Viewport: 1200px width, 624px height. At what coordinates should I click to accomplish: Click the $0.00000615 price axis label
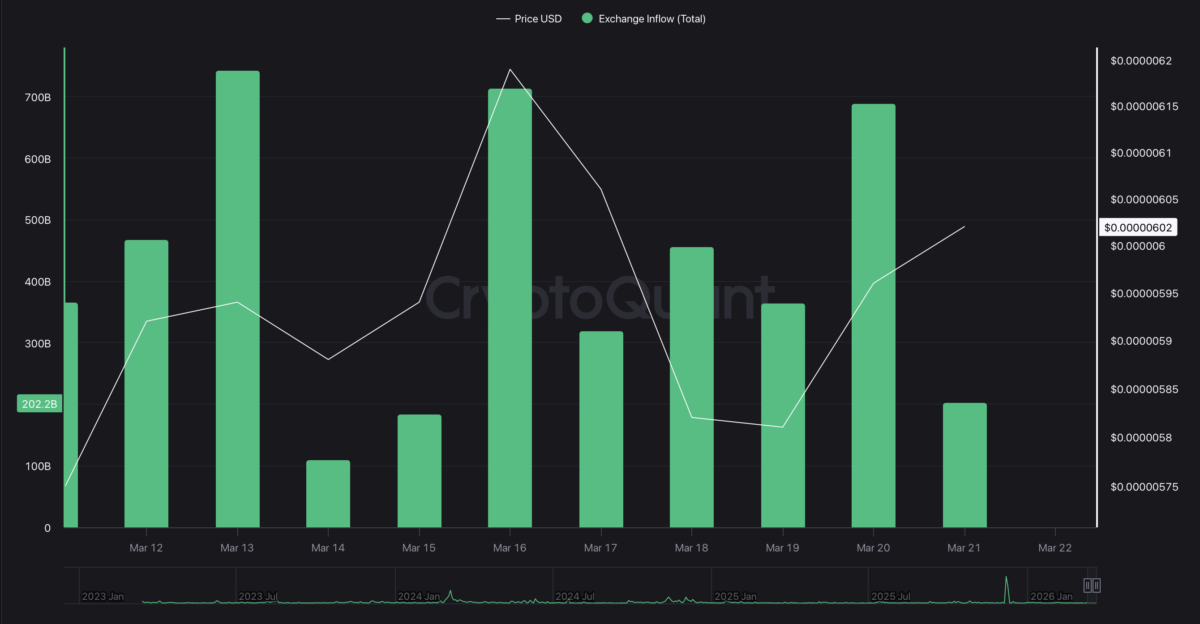(1144, 106)
